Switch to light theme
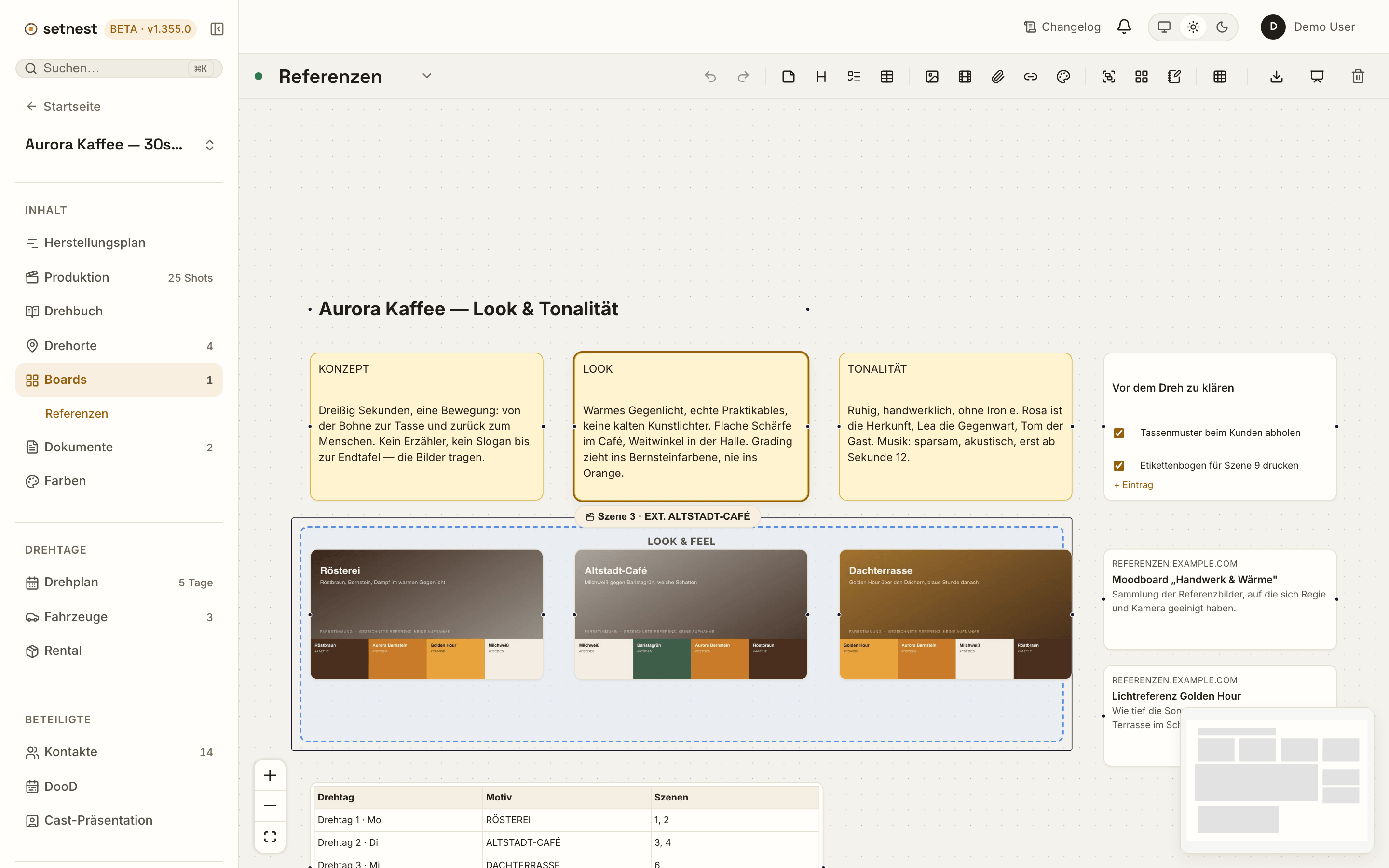Image resolution: width=1389 pixels, height=868 pixels. pos(1193,27)
